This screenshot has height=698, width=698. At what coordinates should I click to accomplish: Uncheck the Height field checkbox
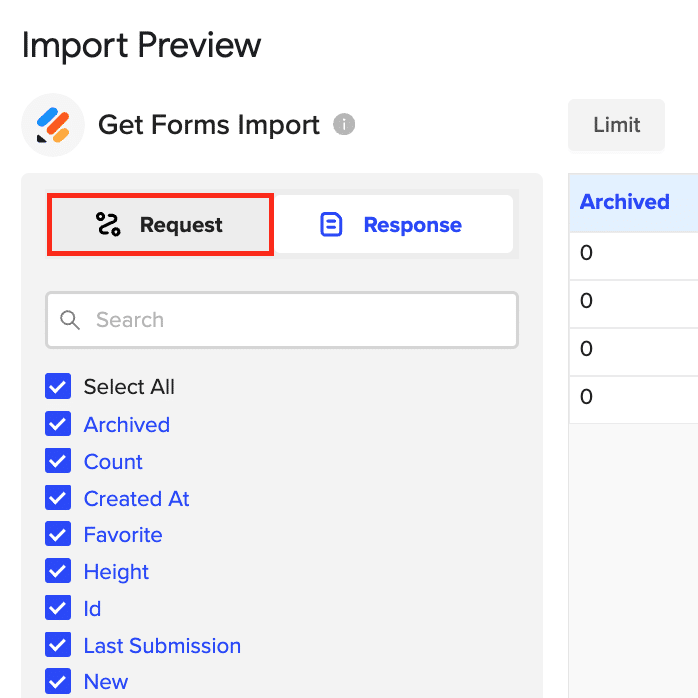click(x=58, y=571)
